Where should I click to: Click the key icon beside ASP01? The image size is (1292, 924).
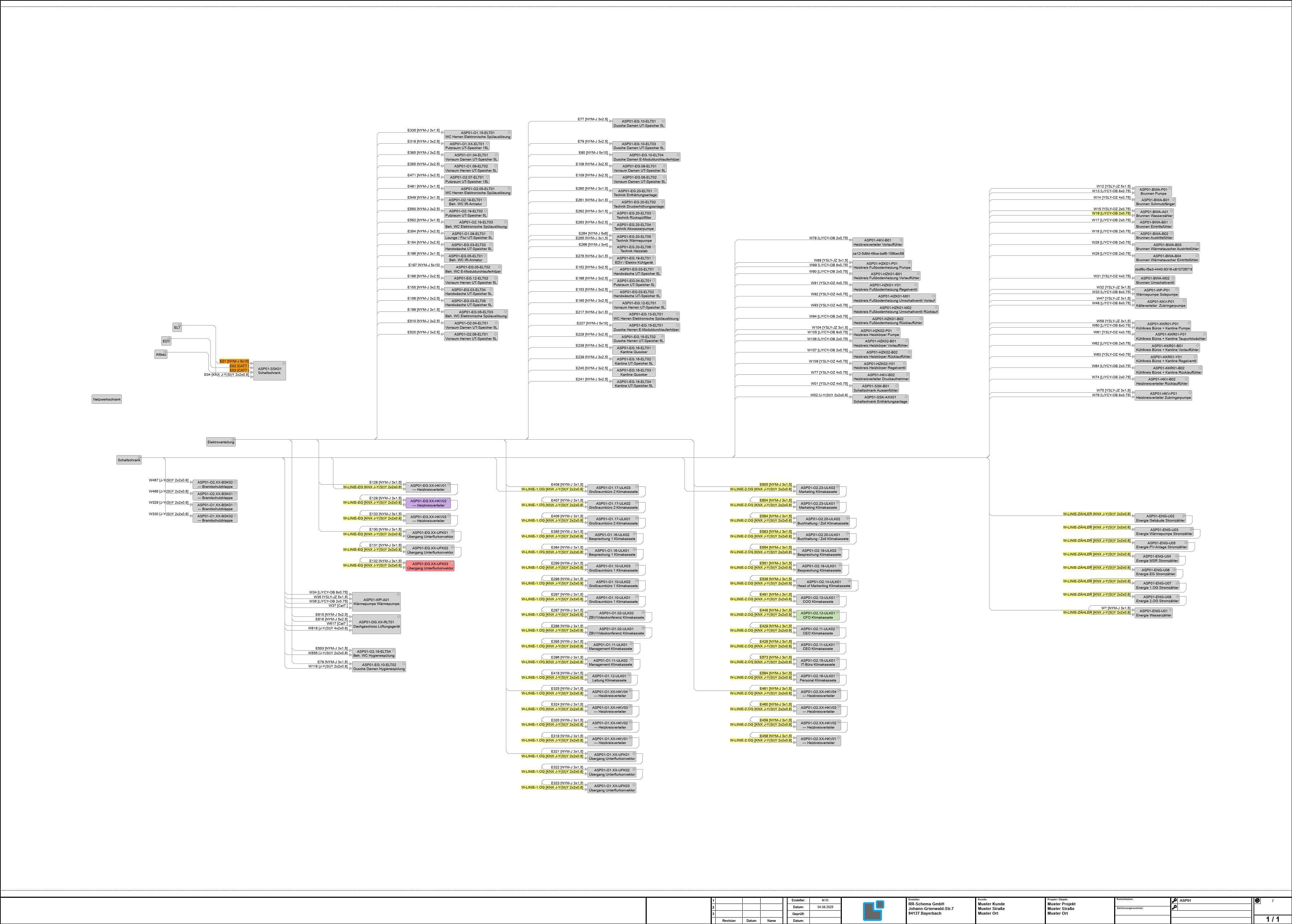tap(1174, 901)
